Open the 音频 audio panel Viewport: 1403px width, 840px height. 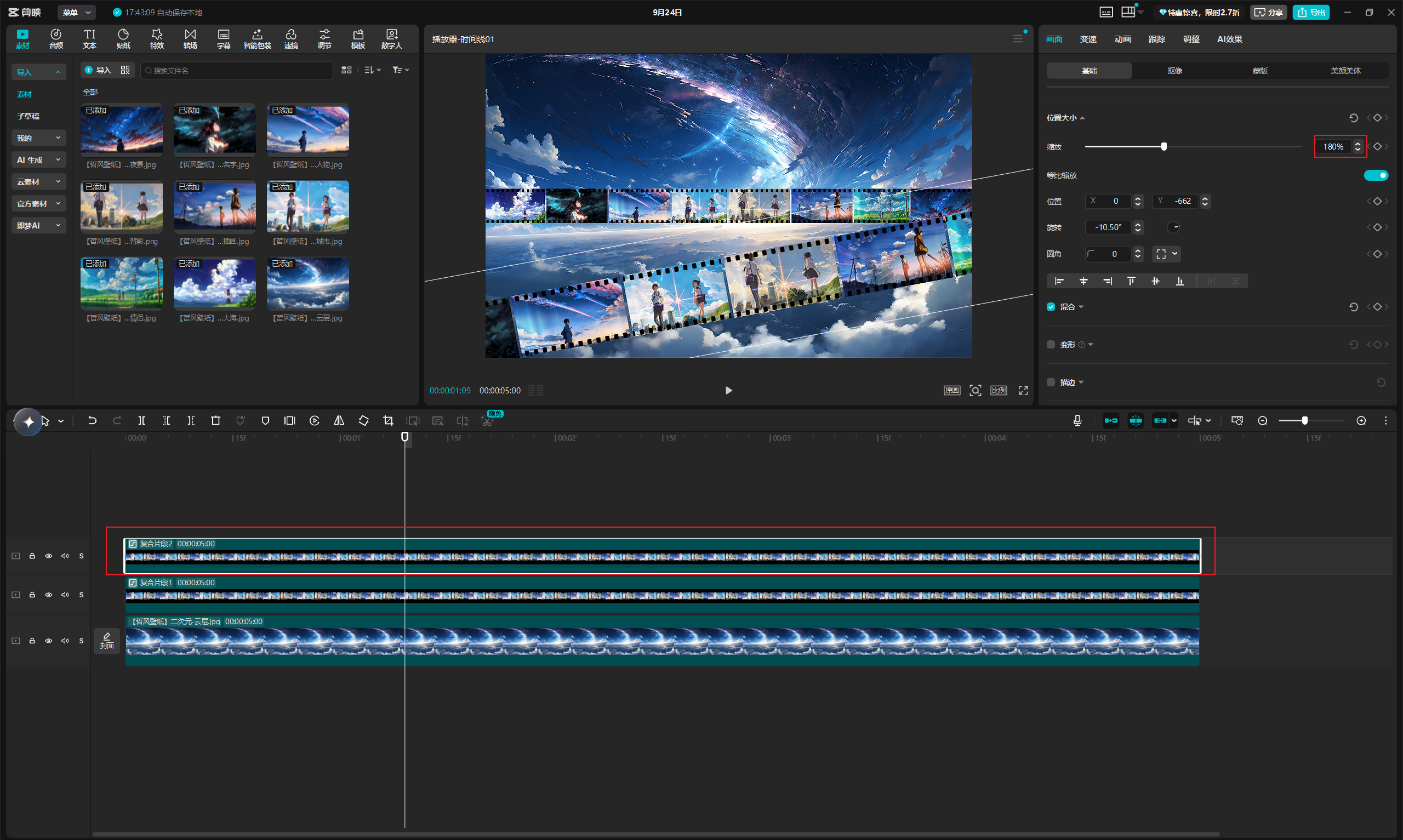(55, 38)
